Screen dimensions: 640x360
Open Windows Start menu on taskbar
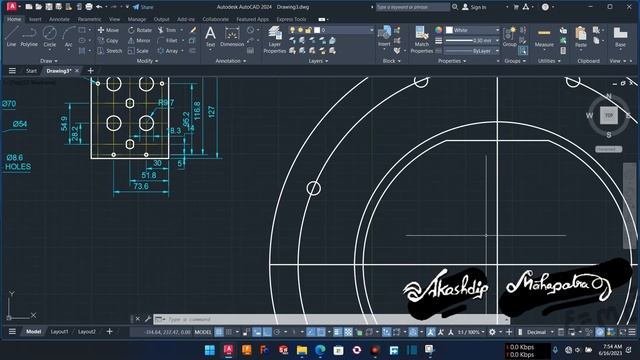pos(210,350)
